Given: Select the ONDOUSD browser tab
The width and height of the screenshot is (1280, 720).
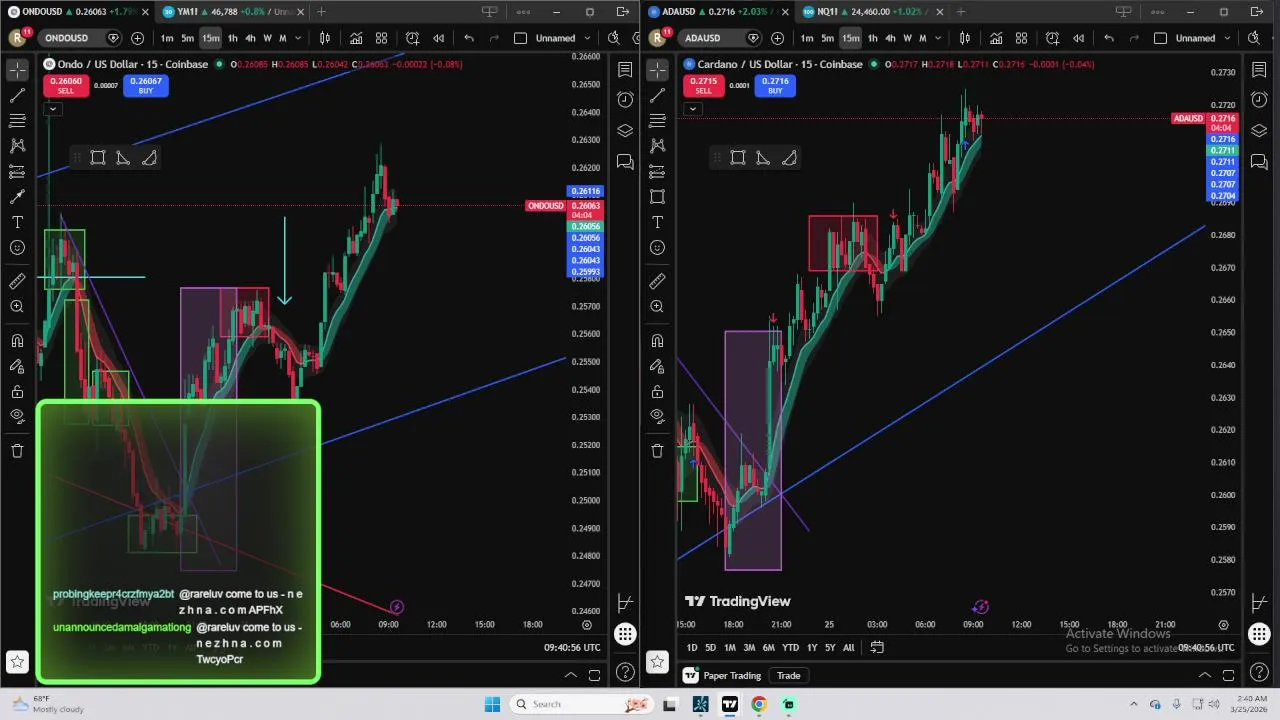Looking at the screenshot, I should (79, 12).
